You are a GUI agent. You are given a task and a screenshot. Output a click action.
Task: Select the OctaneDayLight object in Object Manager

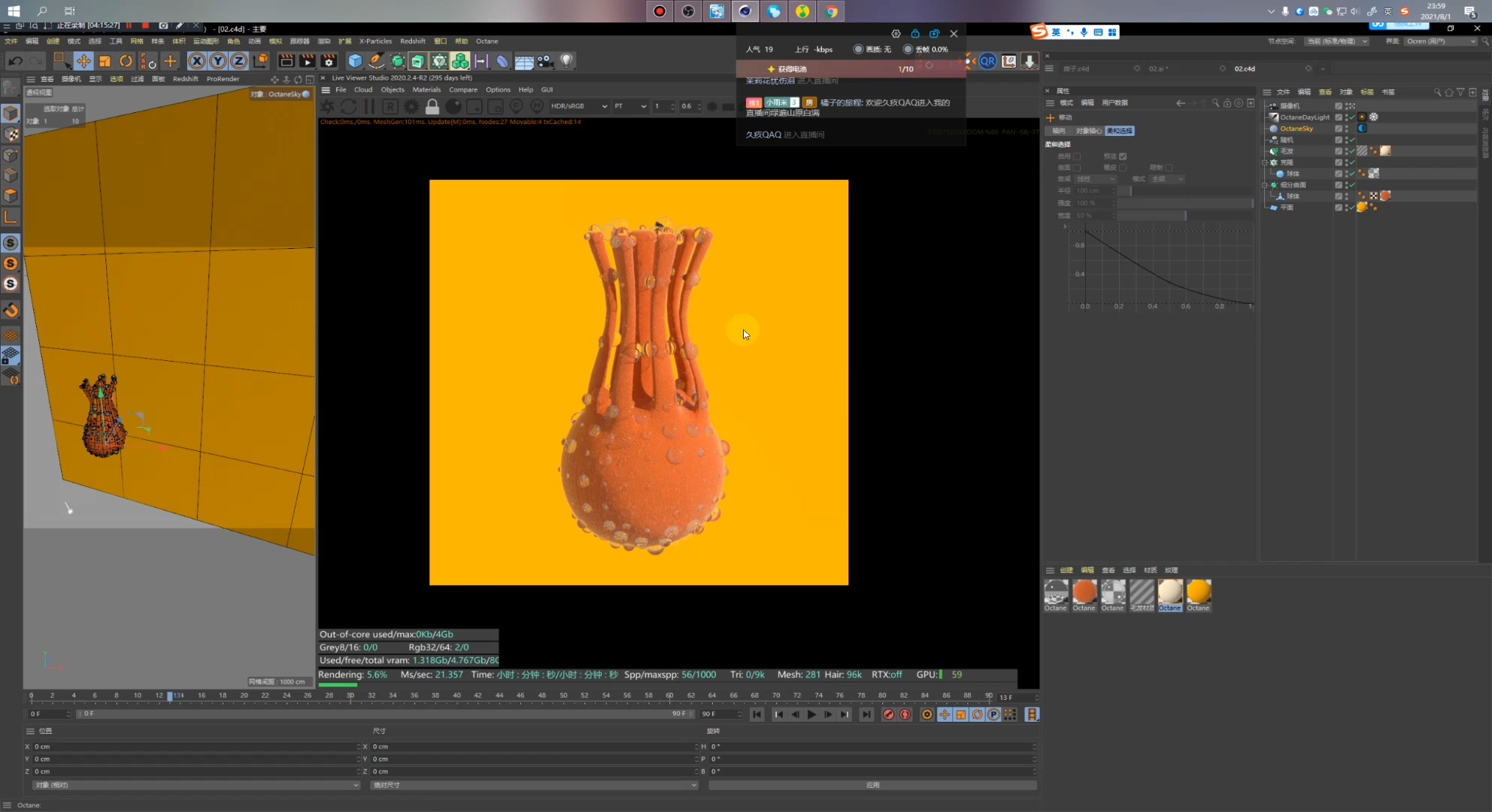(x=1305, y=117)
